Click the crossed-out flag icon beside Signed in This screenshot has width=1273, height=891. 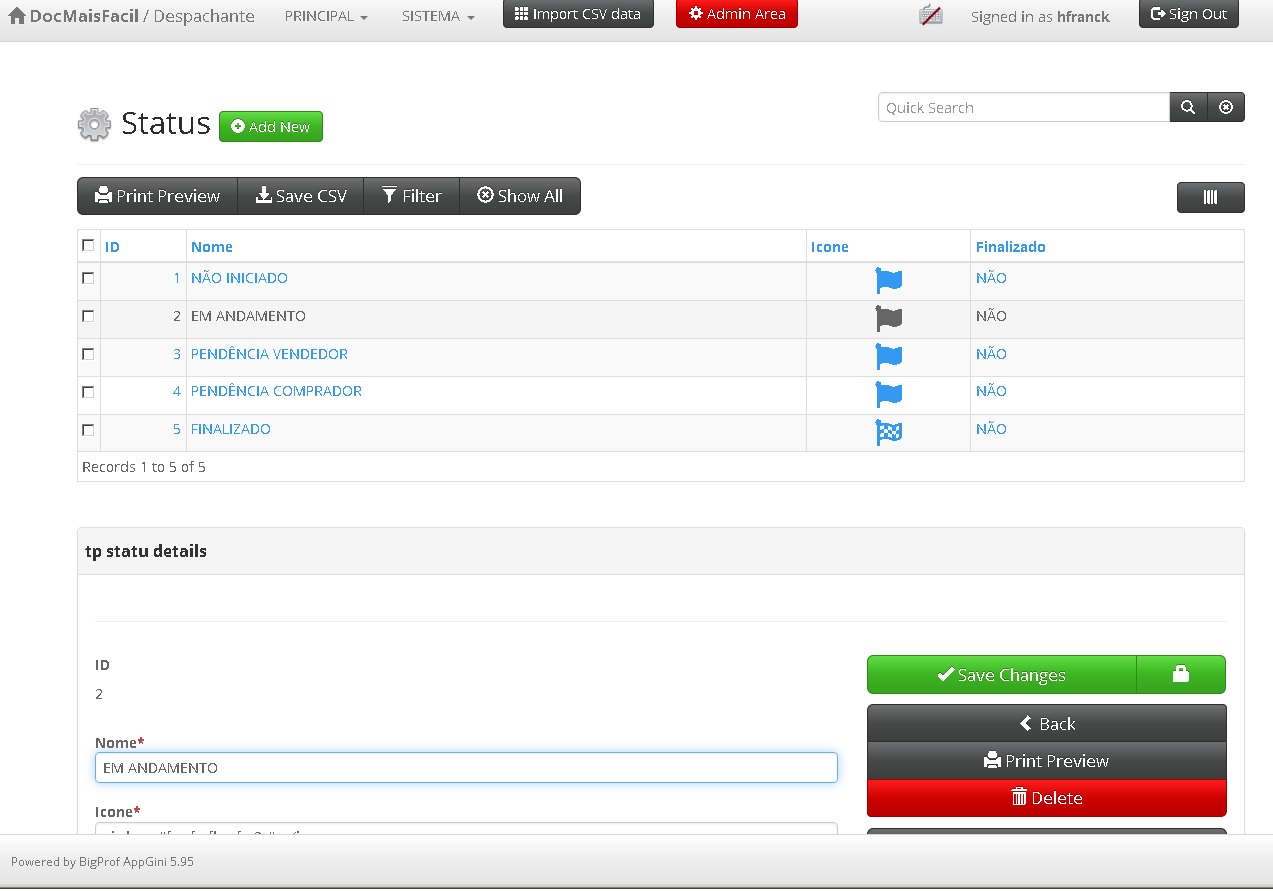click(931, 16)
